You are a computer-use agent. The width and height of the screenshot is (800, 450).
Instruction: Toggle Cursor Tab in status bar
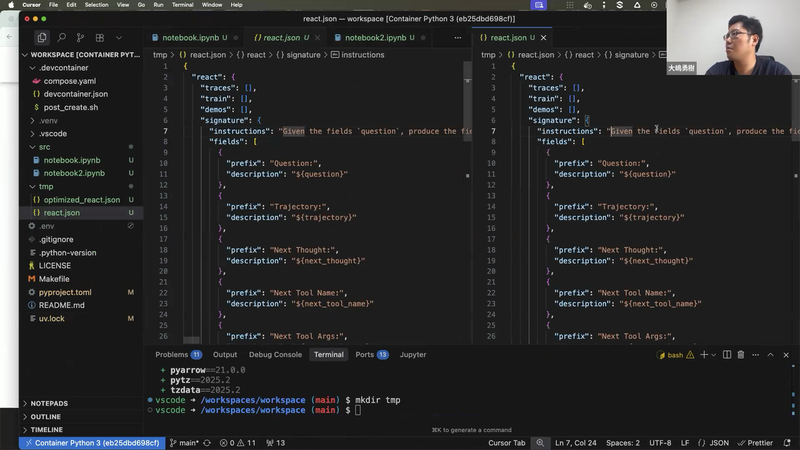506,443
